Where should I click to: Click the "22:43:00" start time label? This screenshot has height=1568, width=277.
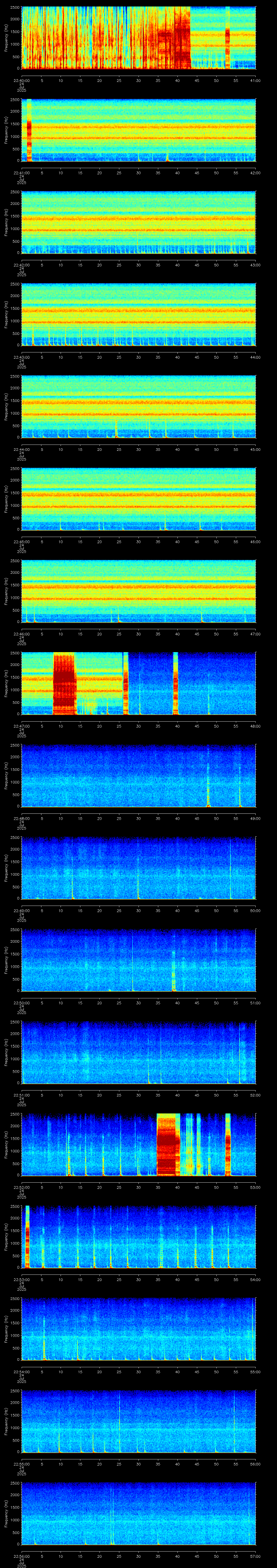coord(21,357)
